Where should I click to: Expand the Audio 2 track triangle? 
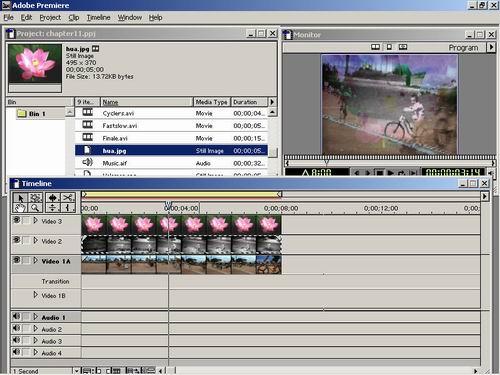pyautogui.click(x=35, y=329)
